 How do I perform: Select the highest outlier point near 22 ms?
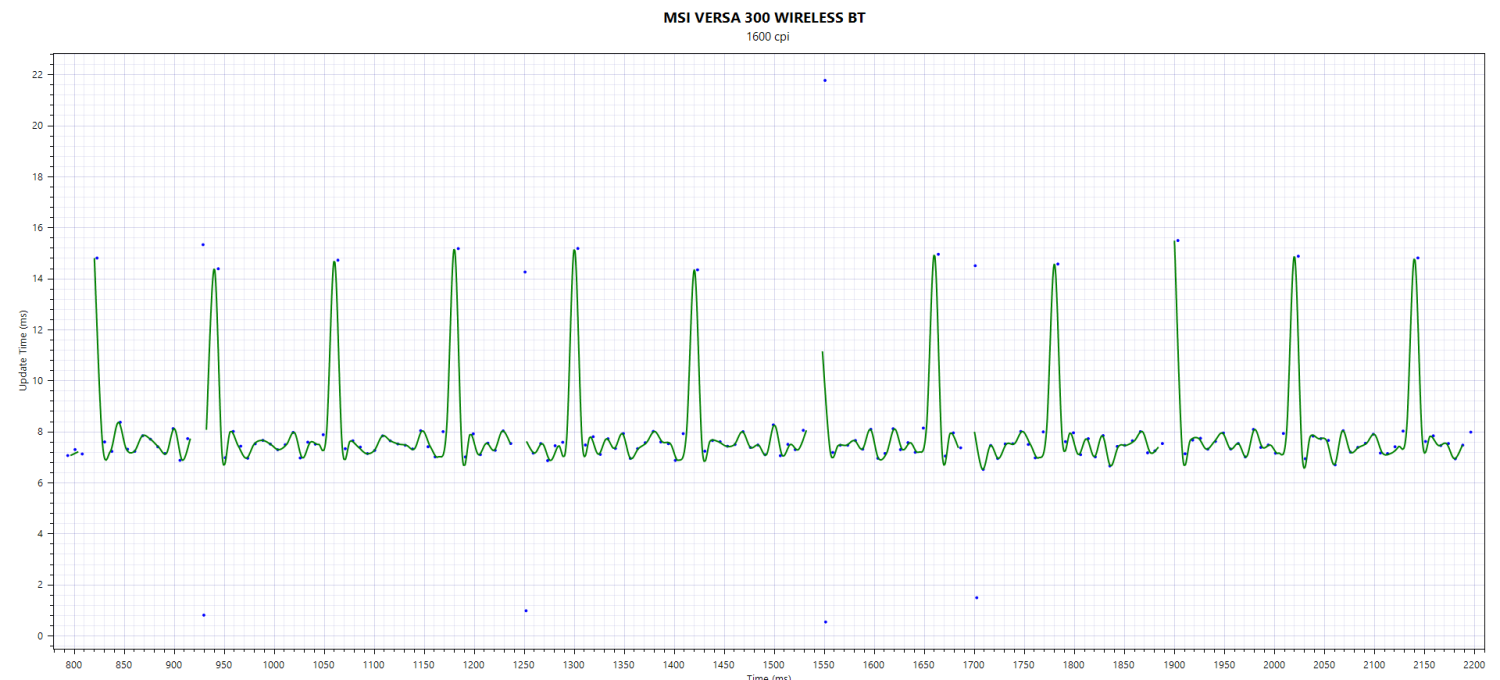coord(825,80)
